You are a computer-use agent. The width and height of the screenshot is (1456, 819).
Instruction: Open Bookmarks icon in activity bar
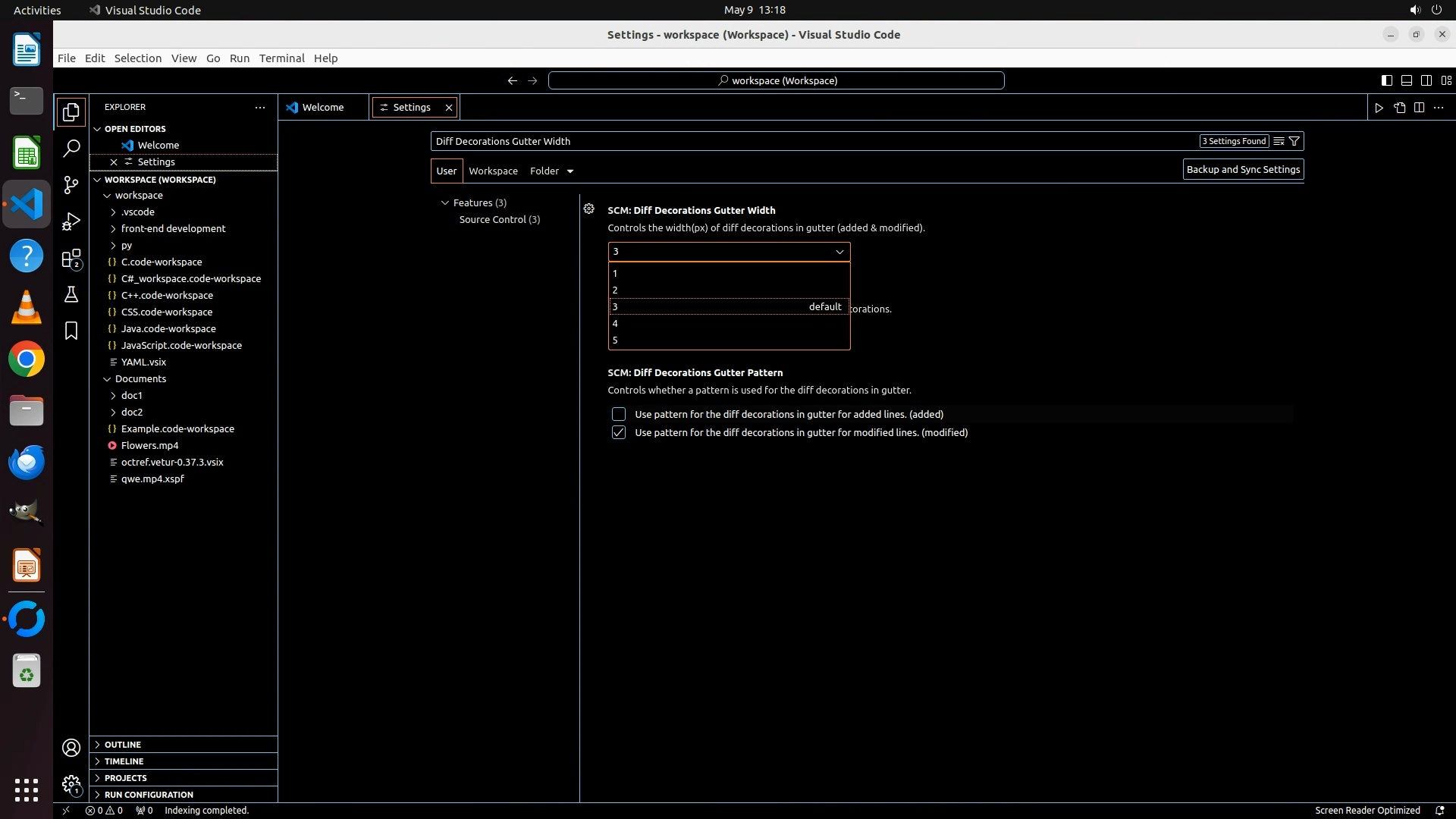[x=71, y=331]
